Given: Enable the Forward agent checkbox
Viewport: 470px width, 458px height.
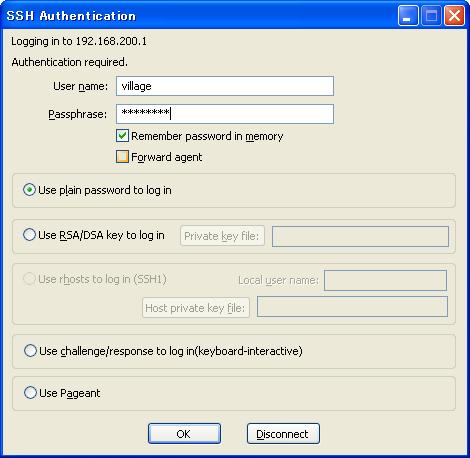Looking at the screenshot, I should (122, 157).
